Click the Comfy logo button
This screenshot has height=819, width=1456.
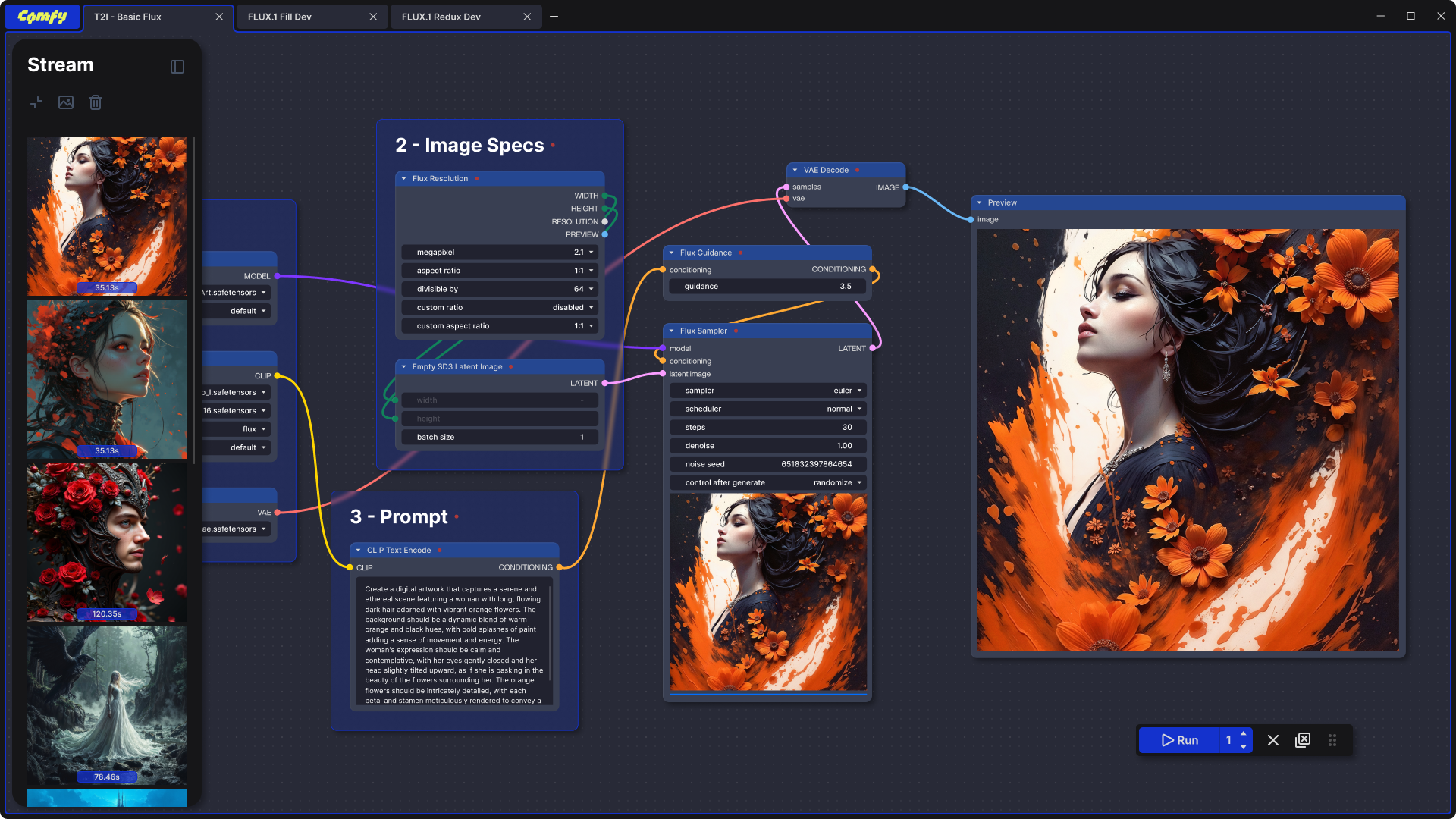pos(42,17)
